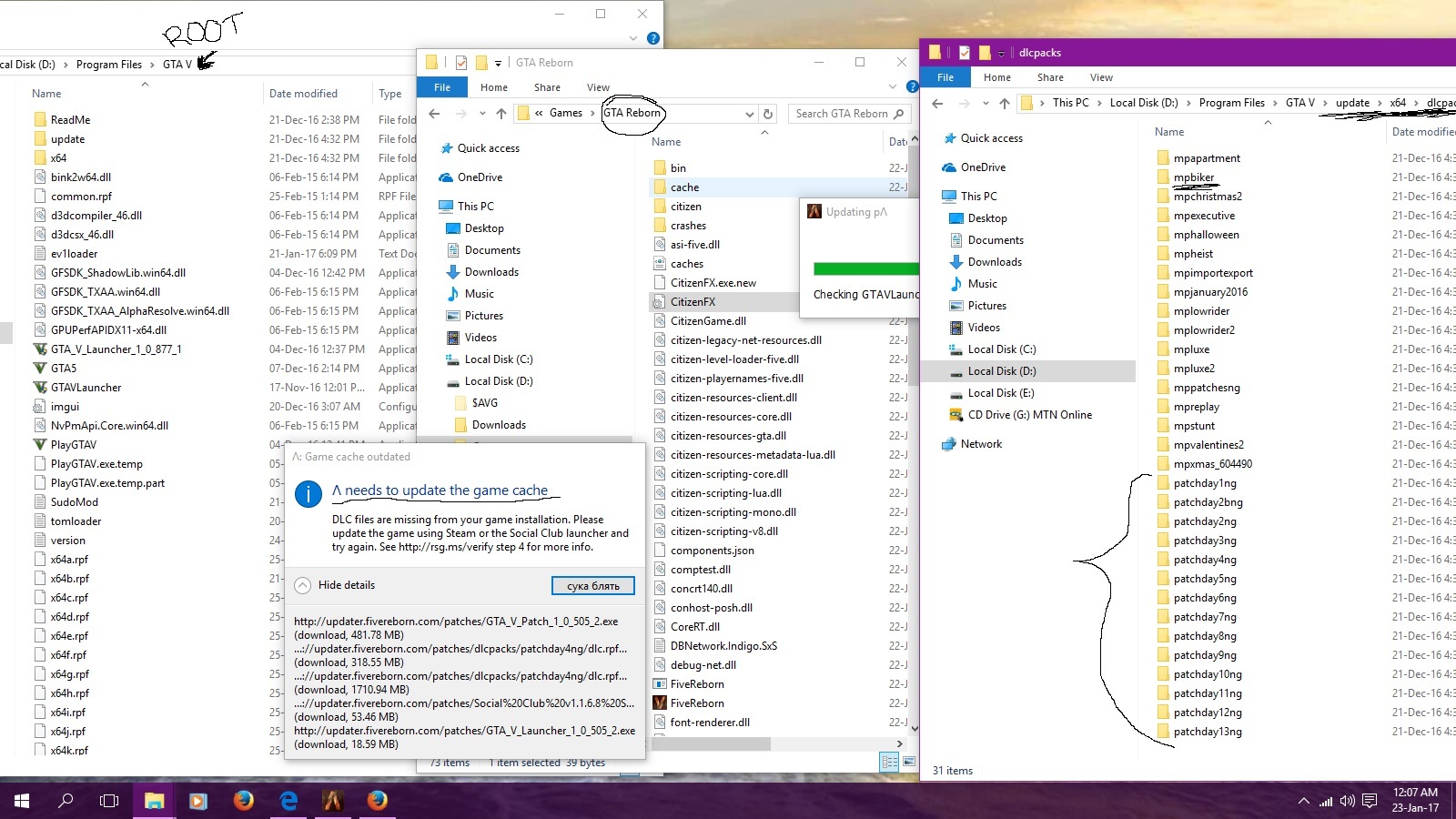This screenshot has width=1456, height=819.
Task: Click the back arrow in the dlcpacks window
Action: pyautogui.click(x=937, y=103)
